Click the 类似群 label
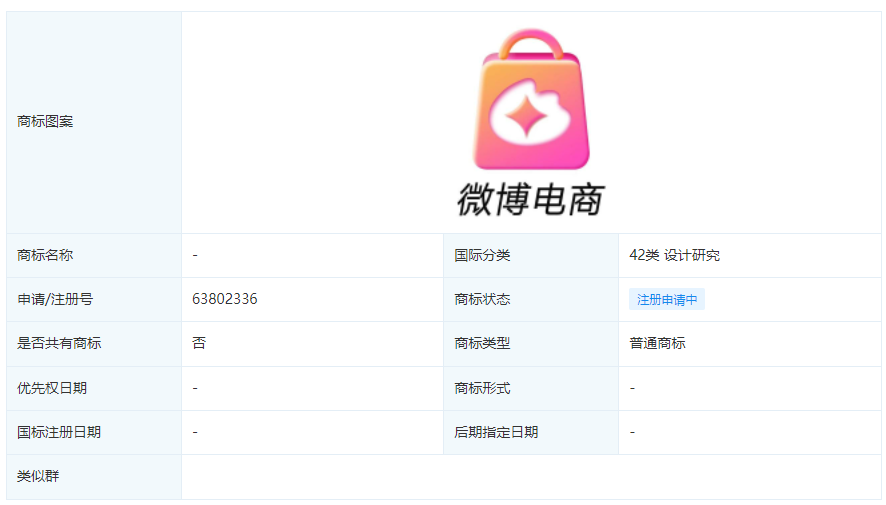Image resolution: width=886 pixels, height=505 pixels. (38, 476)
